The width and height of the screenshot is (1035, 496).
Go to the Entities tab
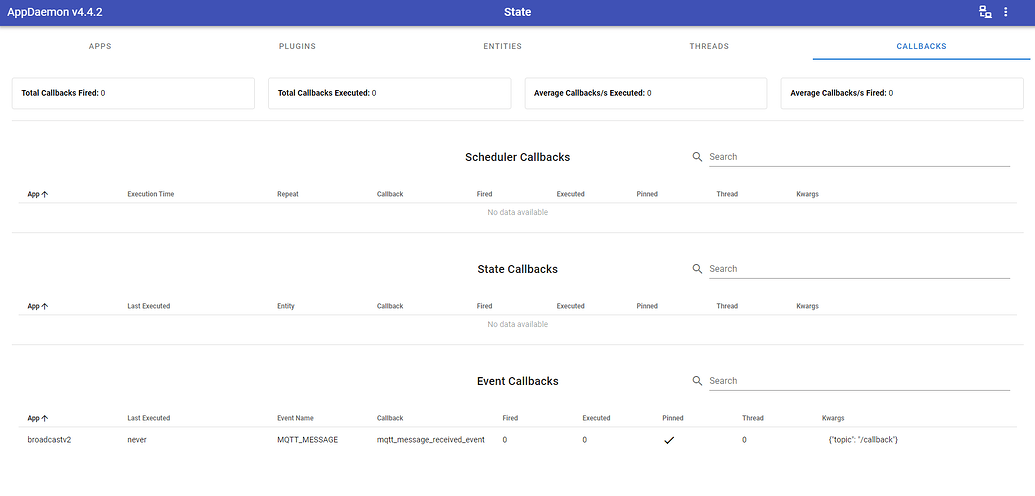tap(502, 46)
